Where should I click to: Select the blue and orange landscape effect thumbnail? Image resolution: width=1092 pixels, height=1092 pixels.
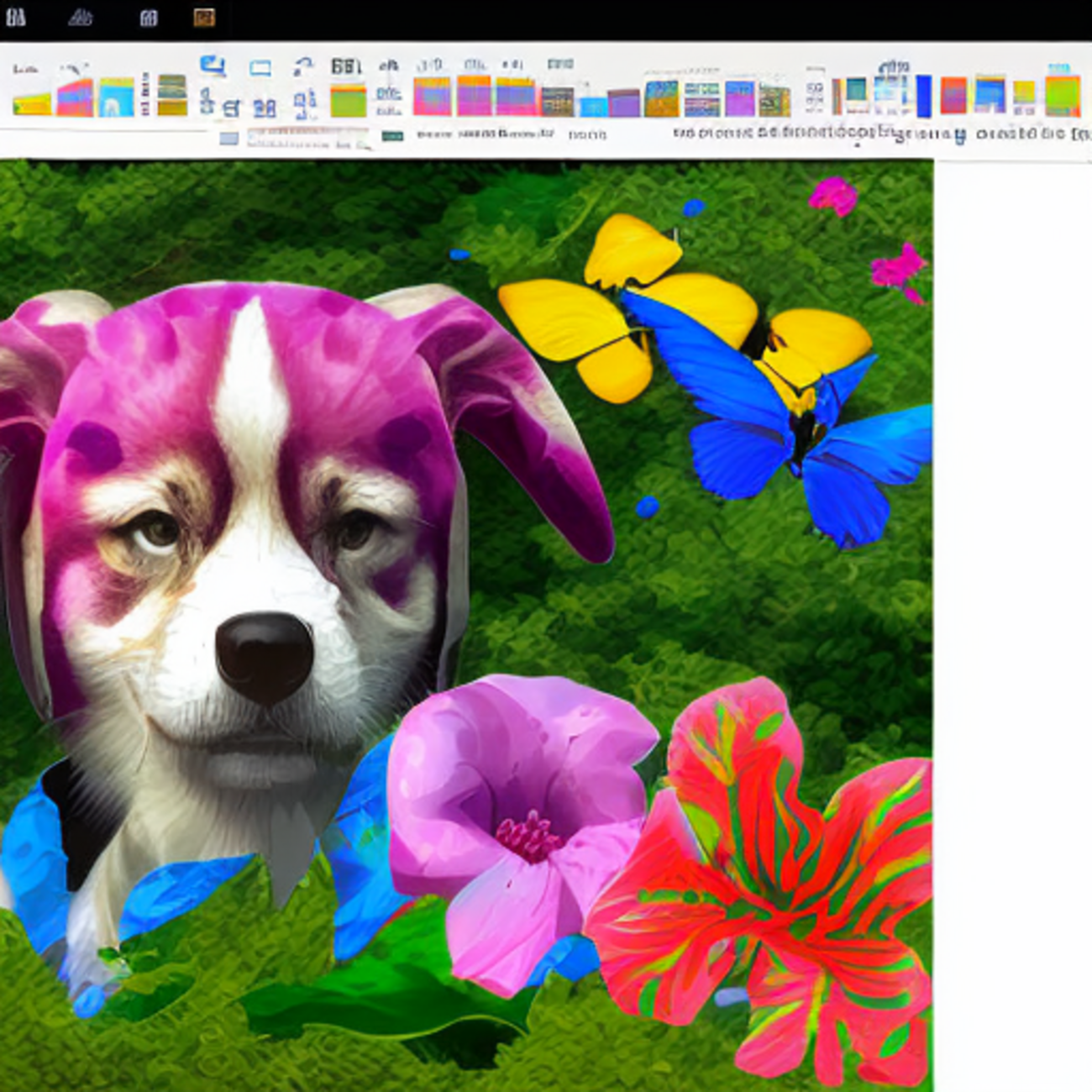pos(661,98)
